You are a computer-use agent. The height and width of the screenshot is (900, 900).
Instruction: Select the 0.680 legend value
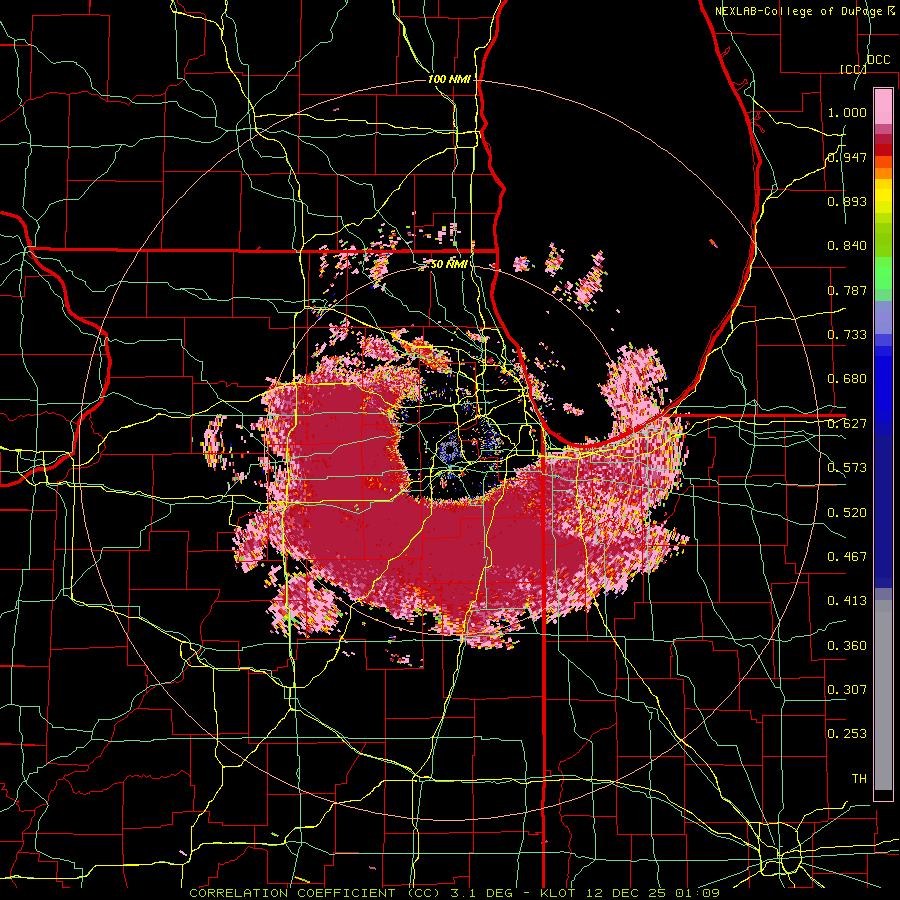tap(847, 379)
